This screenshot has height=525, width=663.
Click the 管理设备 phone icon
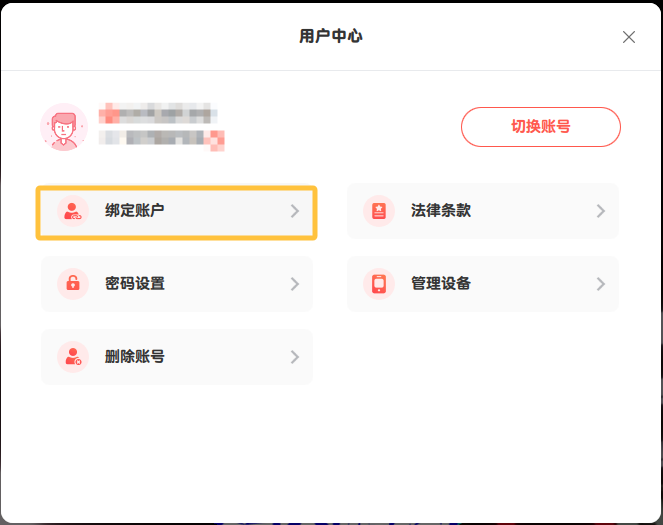378,284
